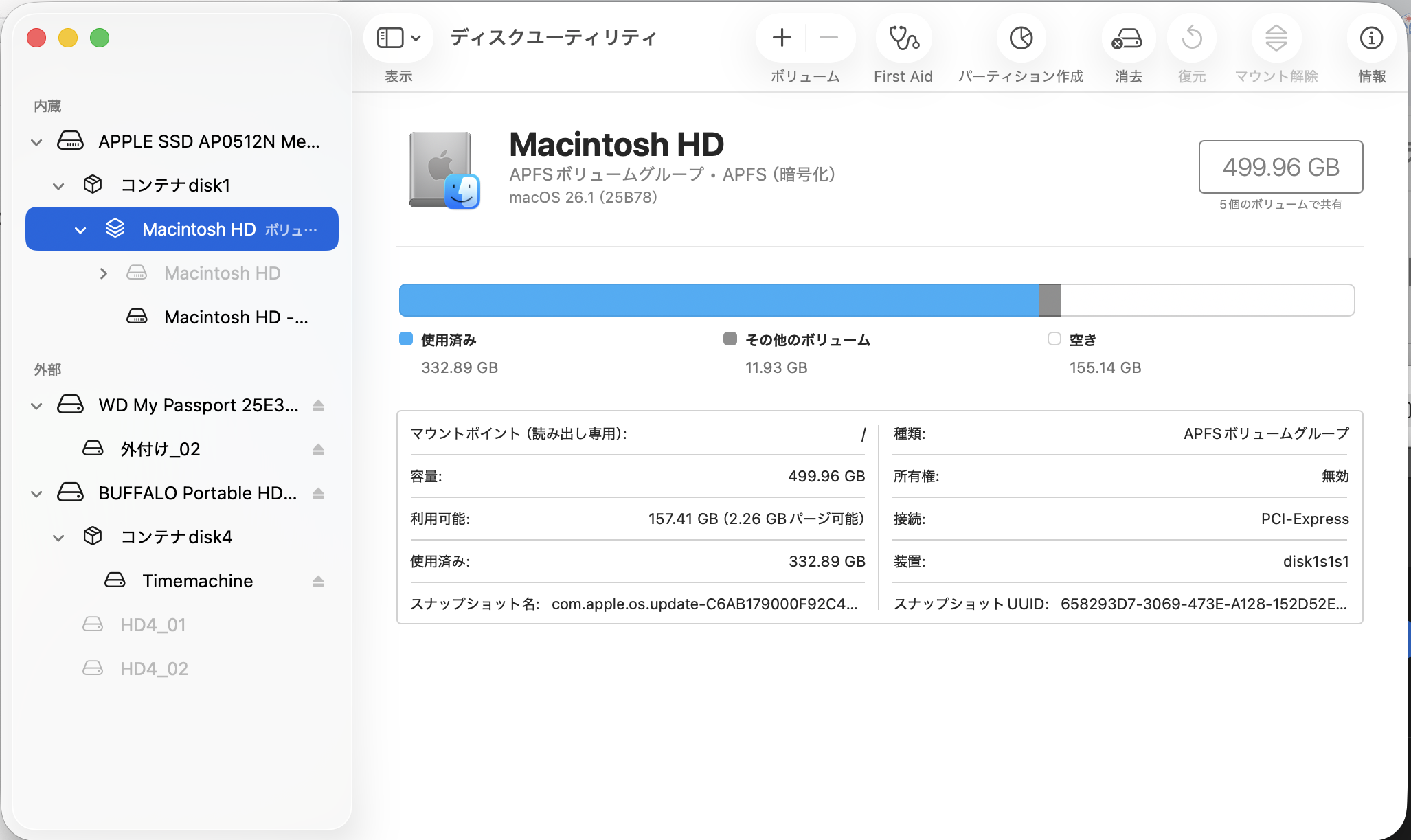Select HD4_01 unmounted volume
Viewport: 1411px width, 840px height.
153,625
